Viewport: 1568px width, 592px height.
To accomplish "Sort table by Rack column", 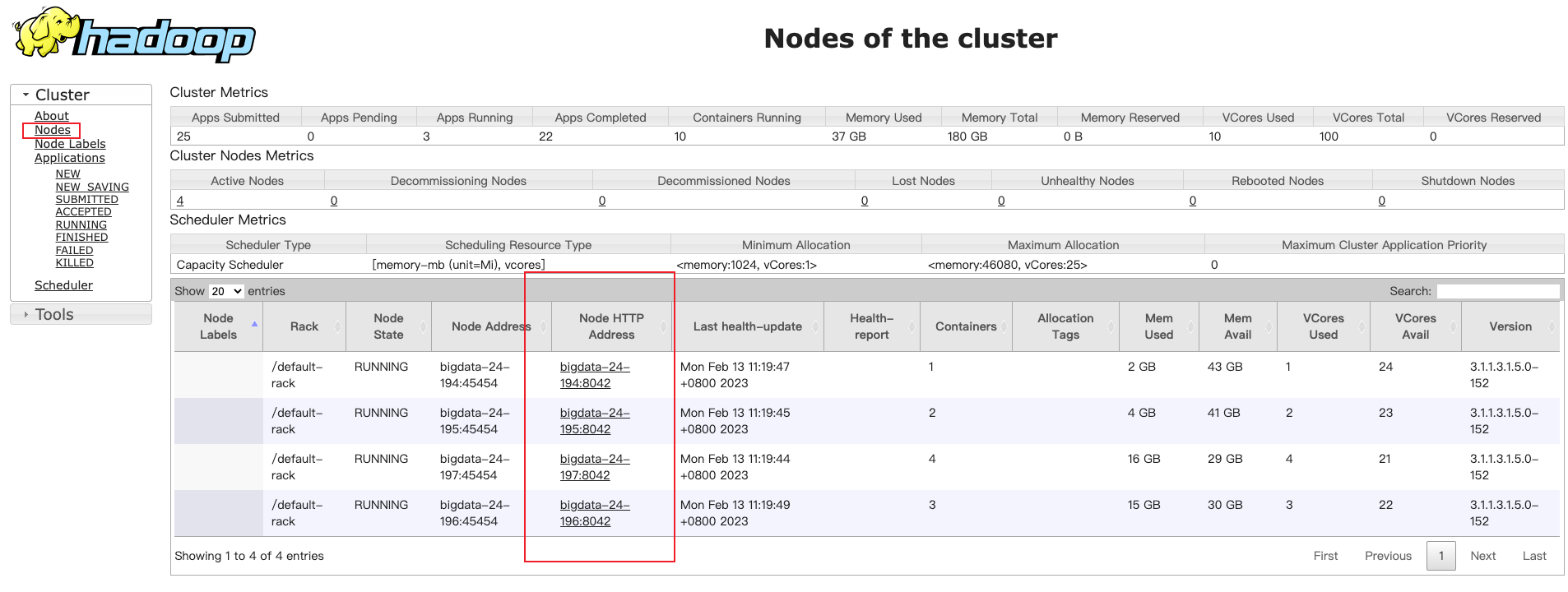I will tap(304, 326).
